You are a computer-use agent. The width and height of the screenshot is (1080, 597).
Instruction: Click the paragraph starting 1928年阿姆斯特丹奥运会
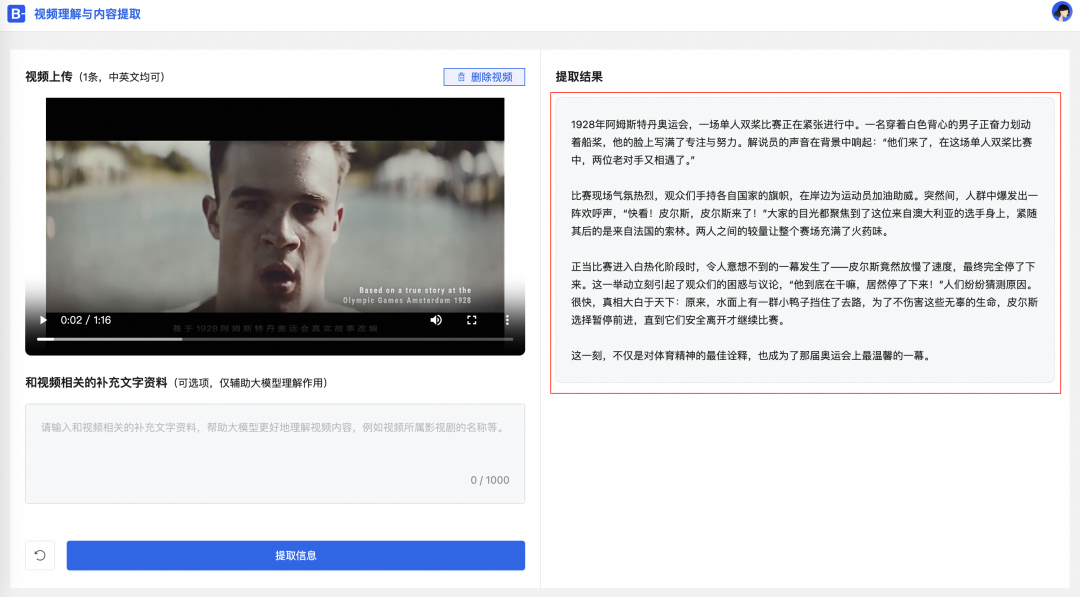pyautogui.click(x=804, y=143)
